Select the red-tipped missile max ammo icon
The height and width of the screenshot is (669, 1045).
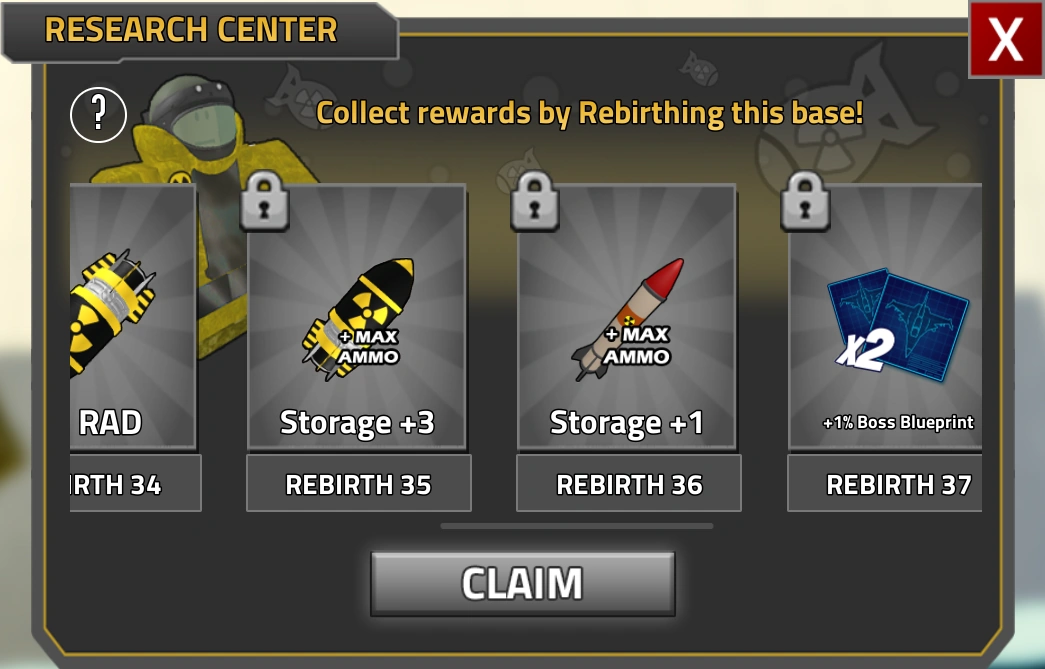point(627,320)
